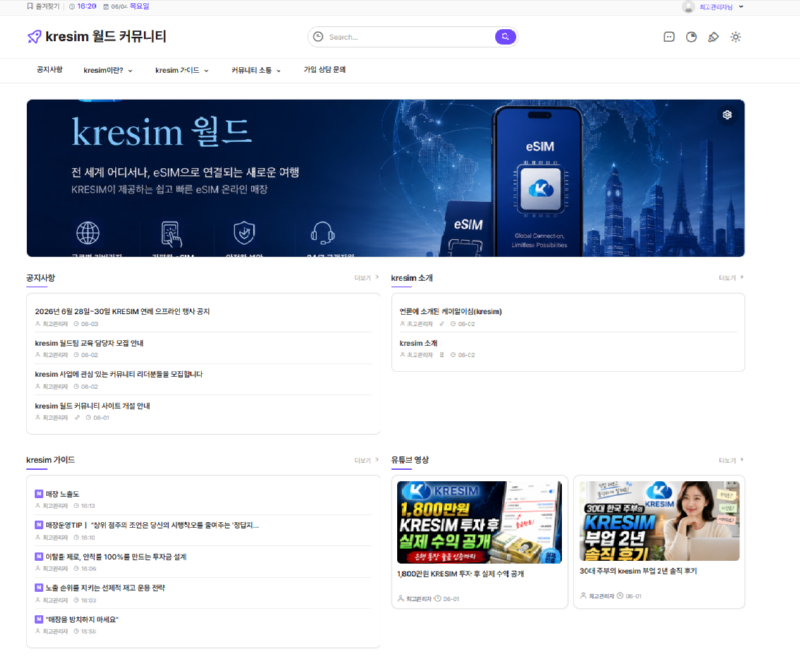
Task: Click the kresim 월드 hero banner image
Action: tap(385, 178)
